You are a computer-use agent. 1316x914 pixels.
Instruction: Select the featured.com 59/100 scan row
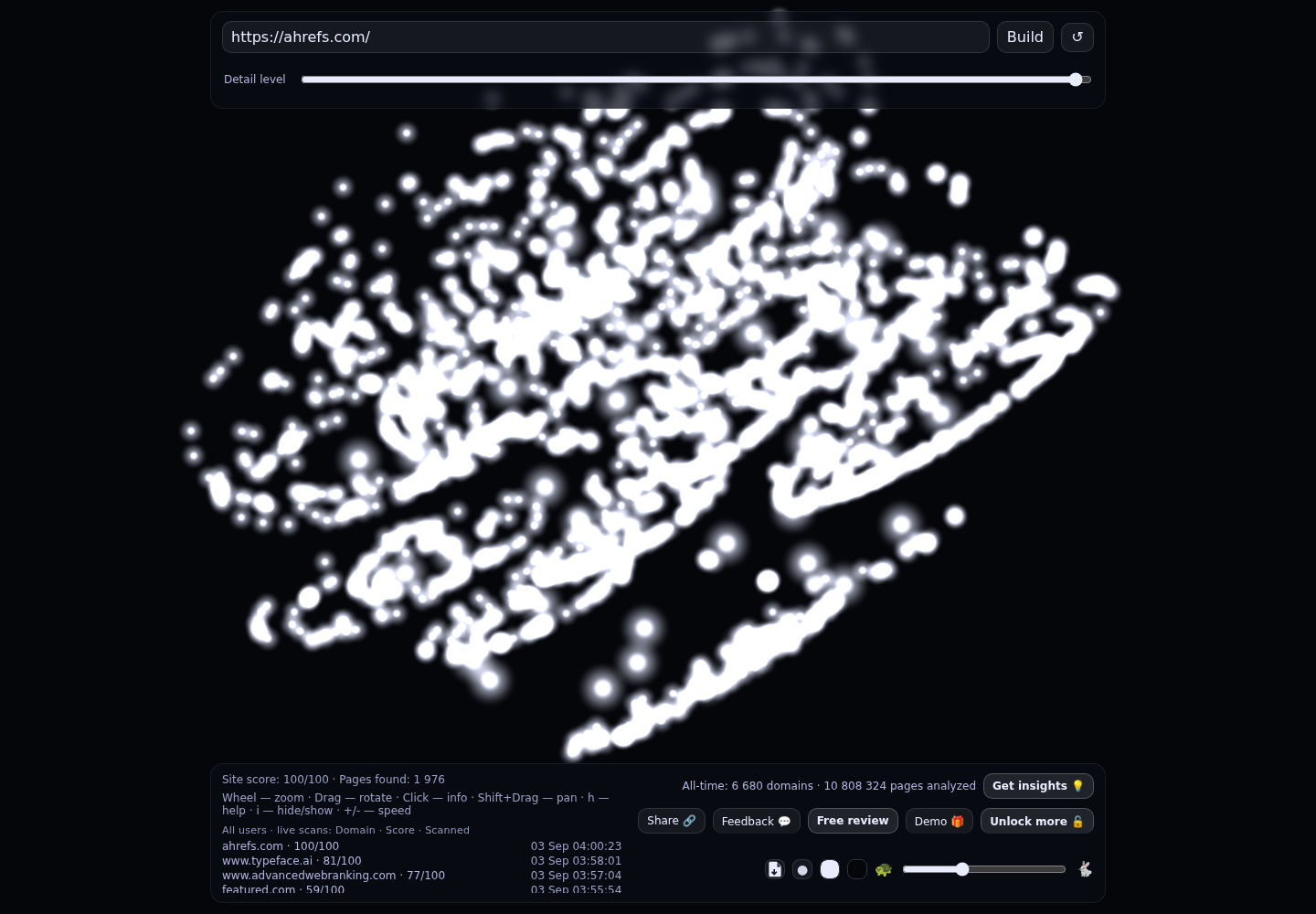point(421,889)
